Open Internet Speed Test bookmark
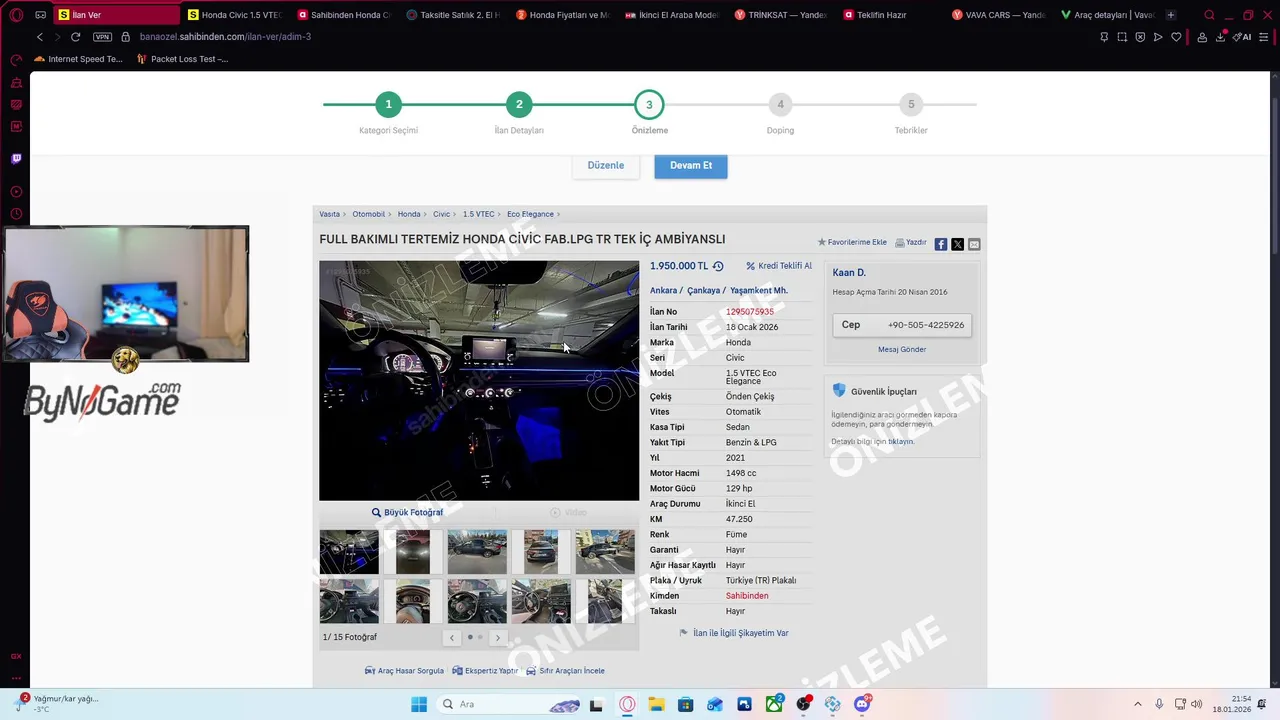Screen dimensions: 1280x720 (79, 59)
